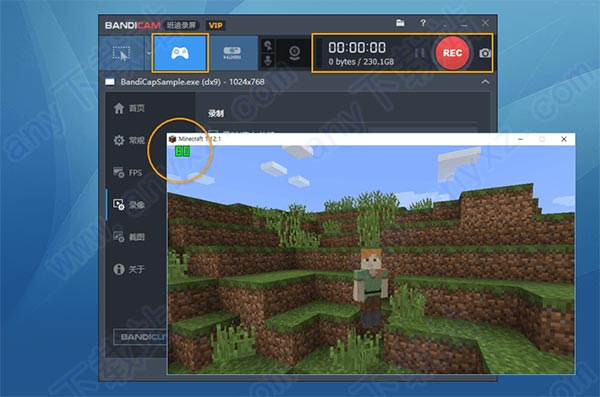The image size is (600, 397).
Task: Enable the webcam overlay icon
Action: (294, 53)
